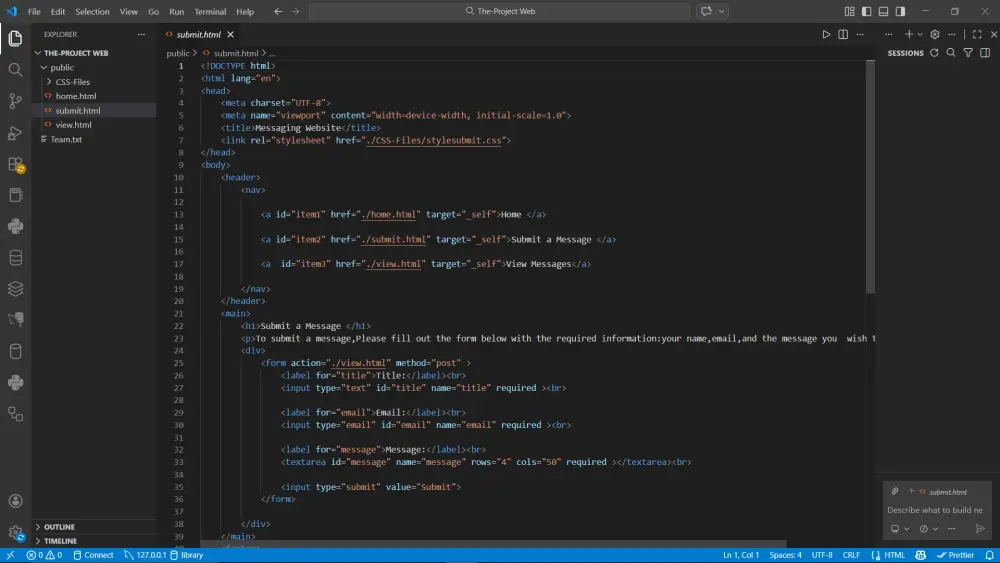
Task: Open chat settings gear icon
Action: (935, 34)
